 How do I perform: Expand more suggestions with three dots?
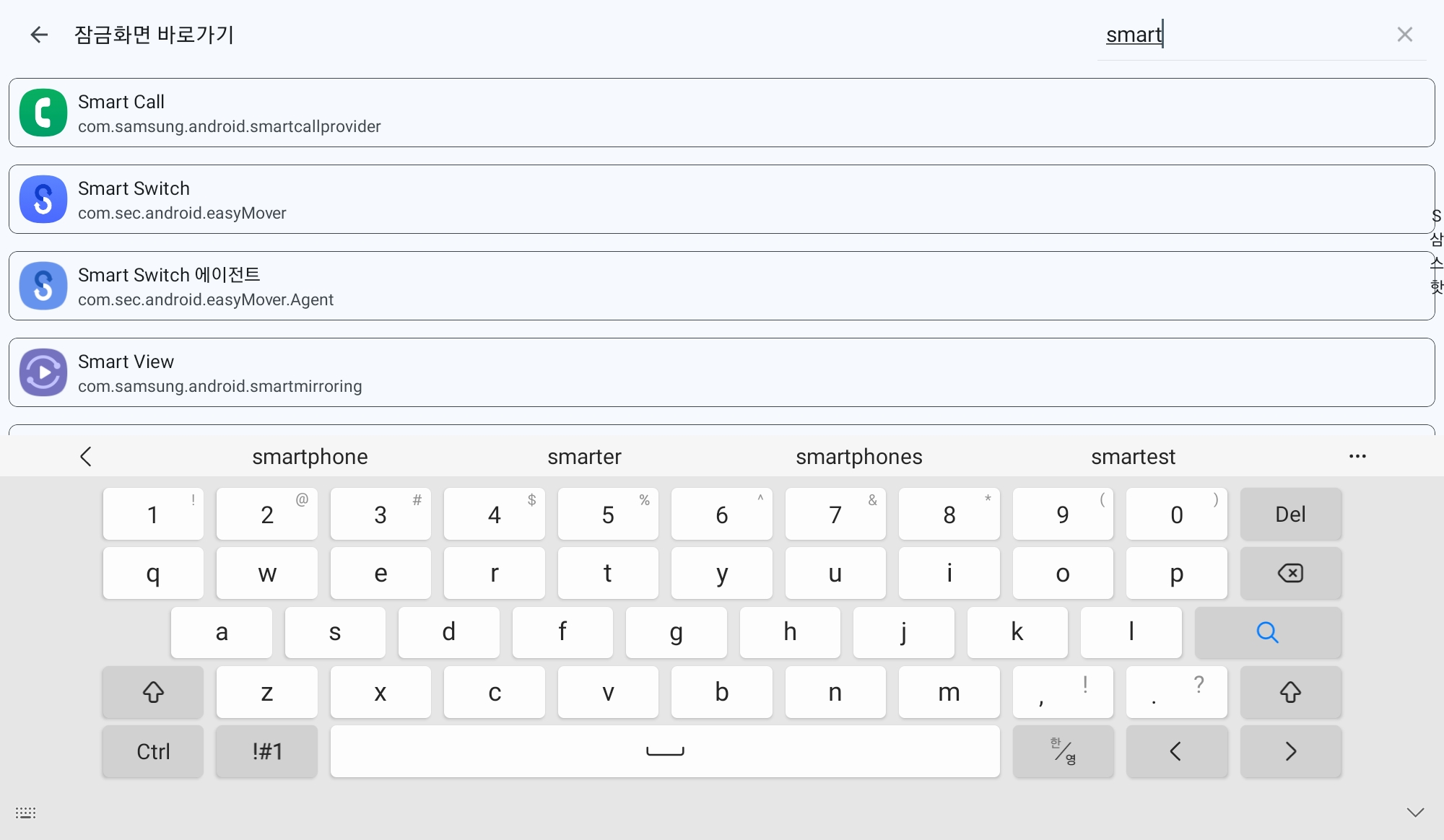[x=1357, y=456]
